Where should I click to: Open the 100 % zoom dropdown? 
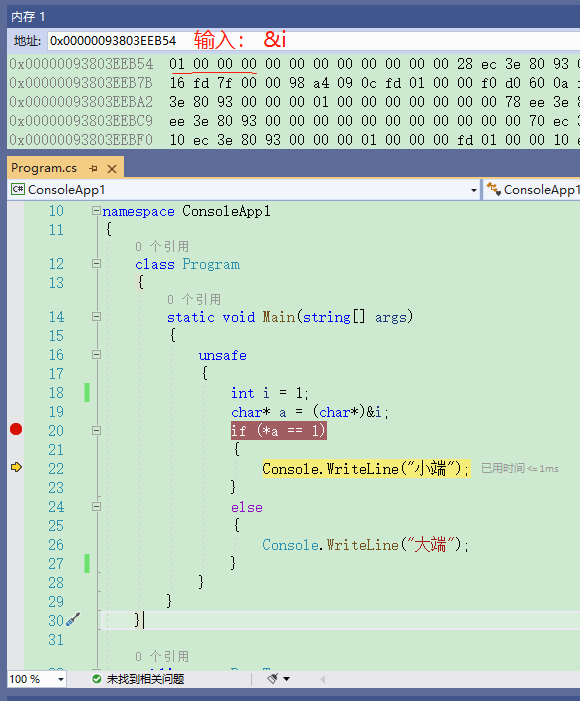pyautogui.click(x=61, y=680)
